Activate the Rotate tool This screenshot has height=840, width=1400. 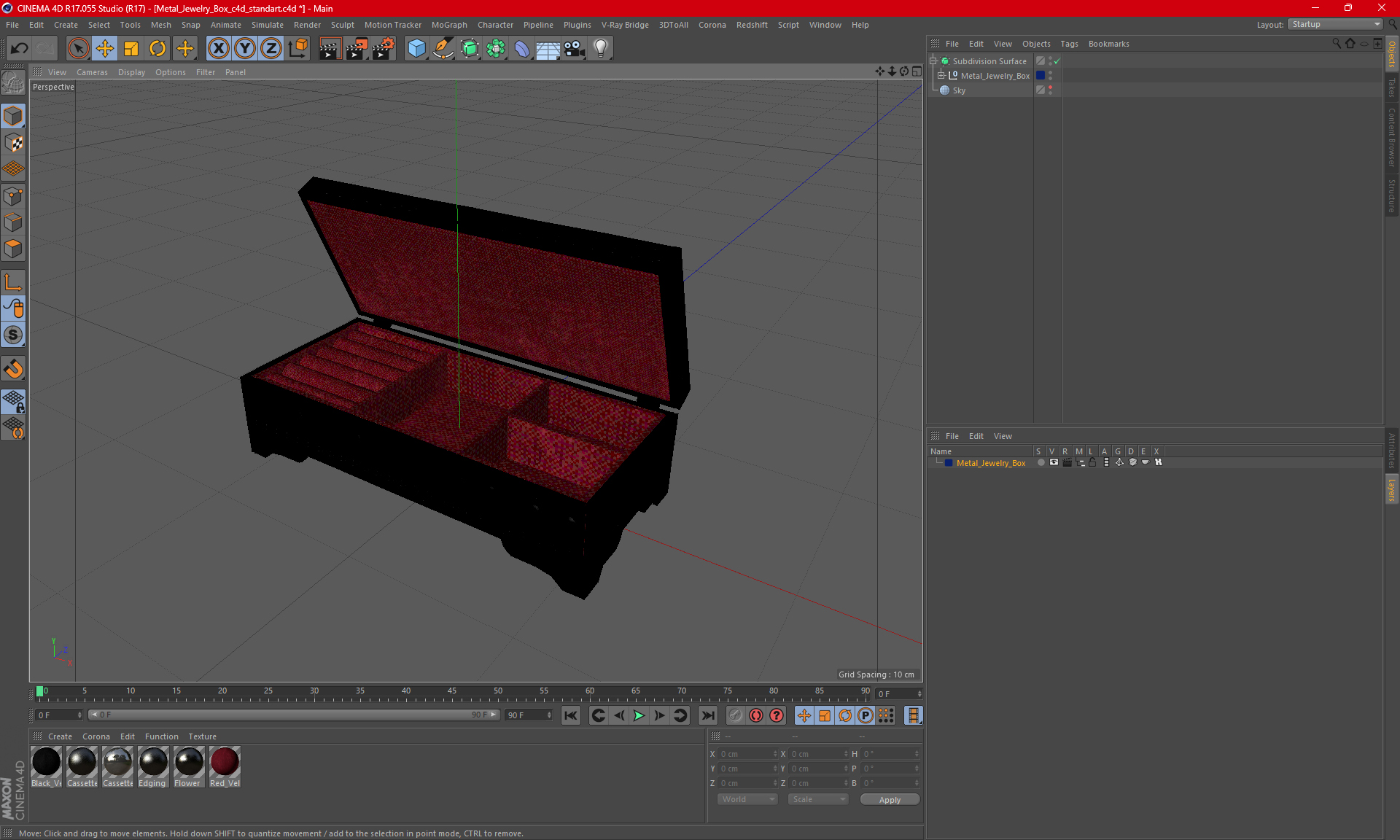click(x=157, y=49)
